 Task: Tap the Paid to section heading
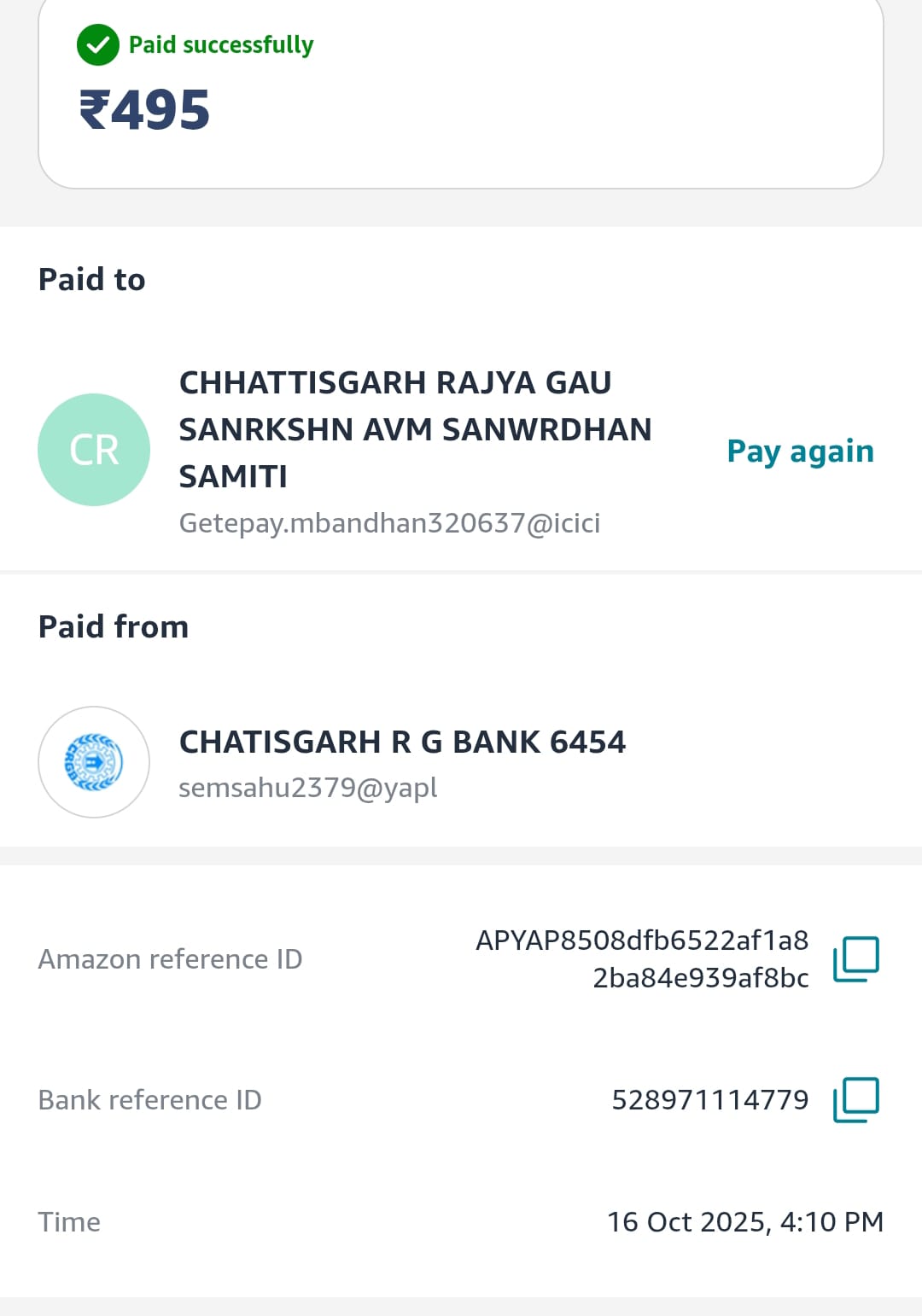(92, 279)
